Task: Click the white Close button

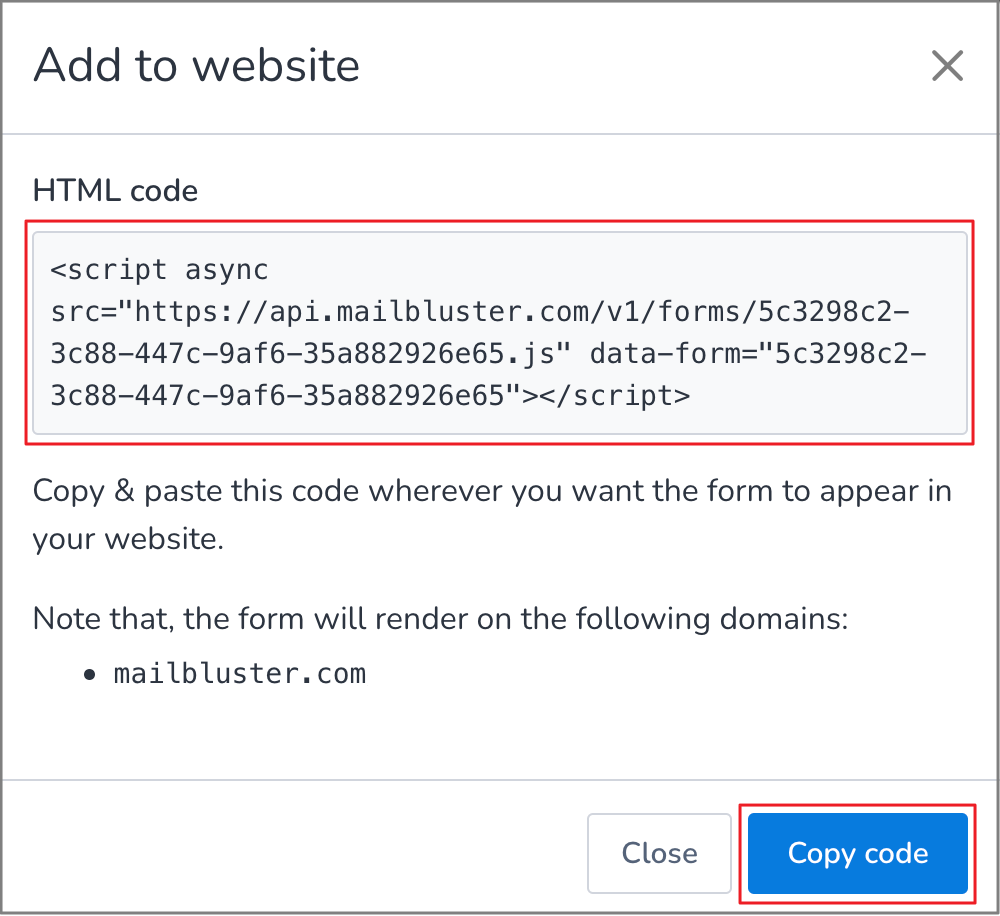Action: (x=659, y=853)
